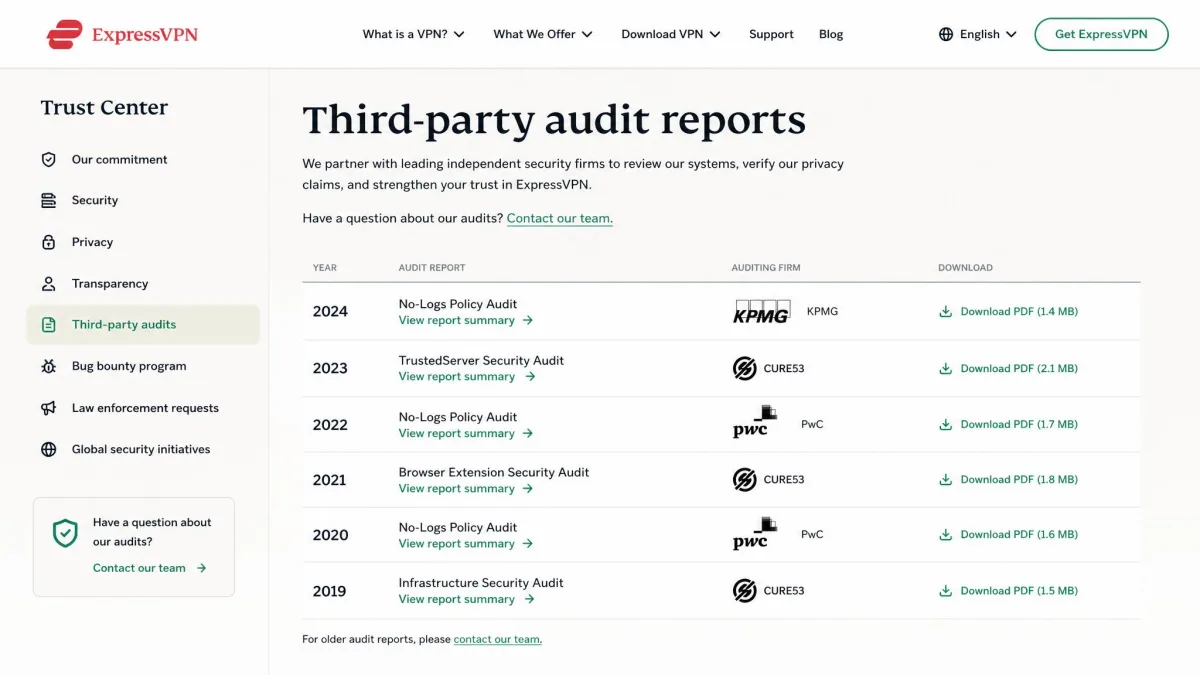The image size is (1200, 675).
Task: Click the arrow next to sidebar Contact our team
Action: tap(201, 568)
